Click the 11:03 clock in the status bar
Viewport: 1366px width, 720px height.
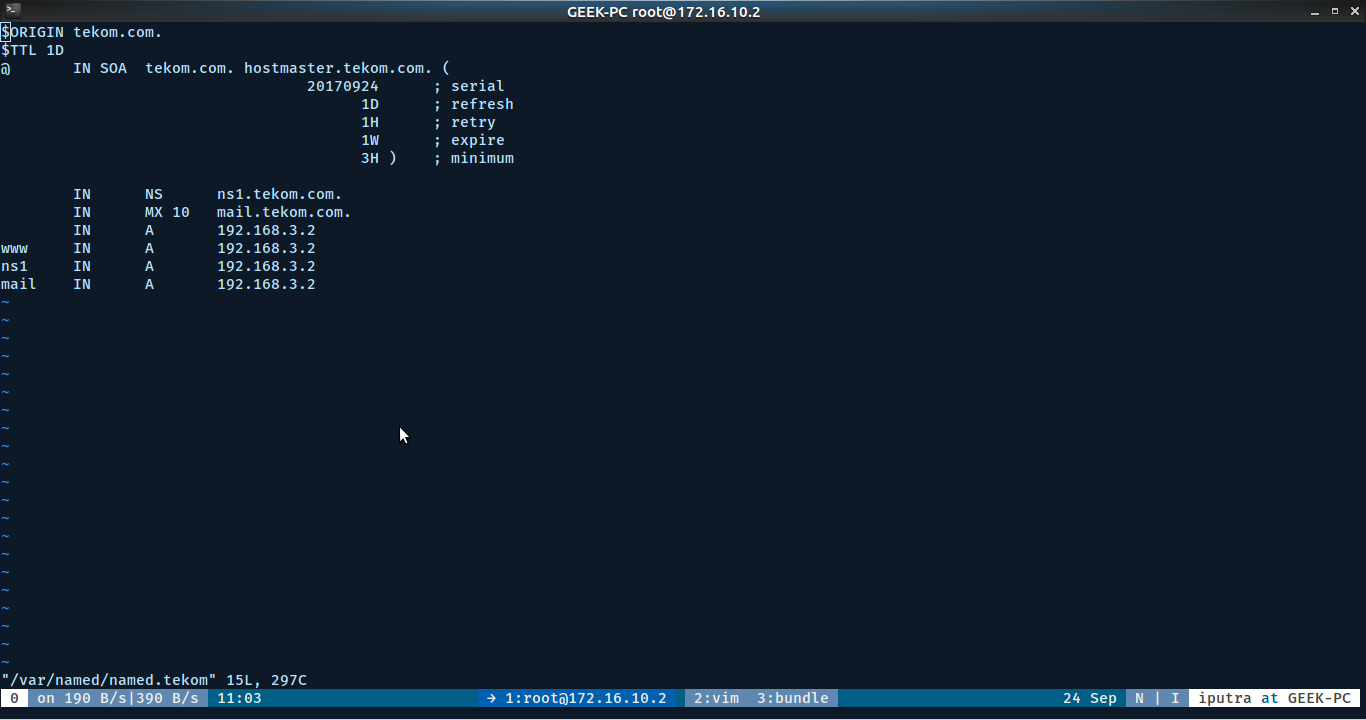(239, 698)
